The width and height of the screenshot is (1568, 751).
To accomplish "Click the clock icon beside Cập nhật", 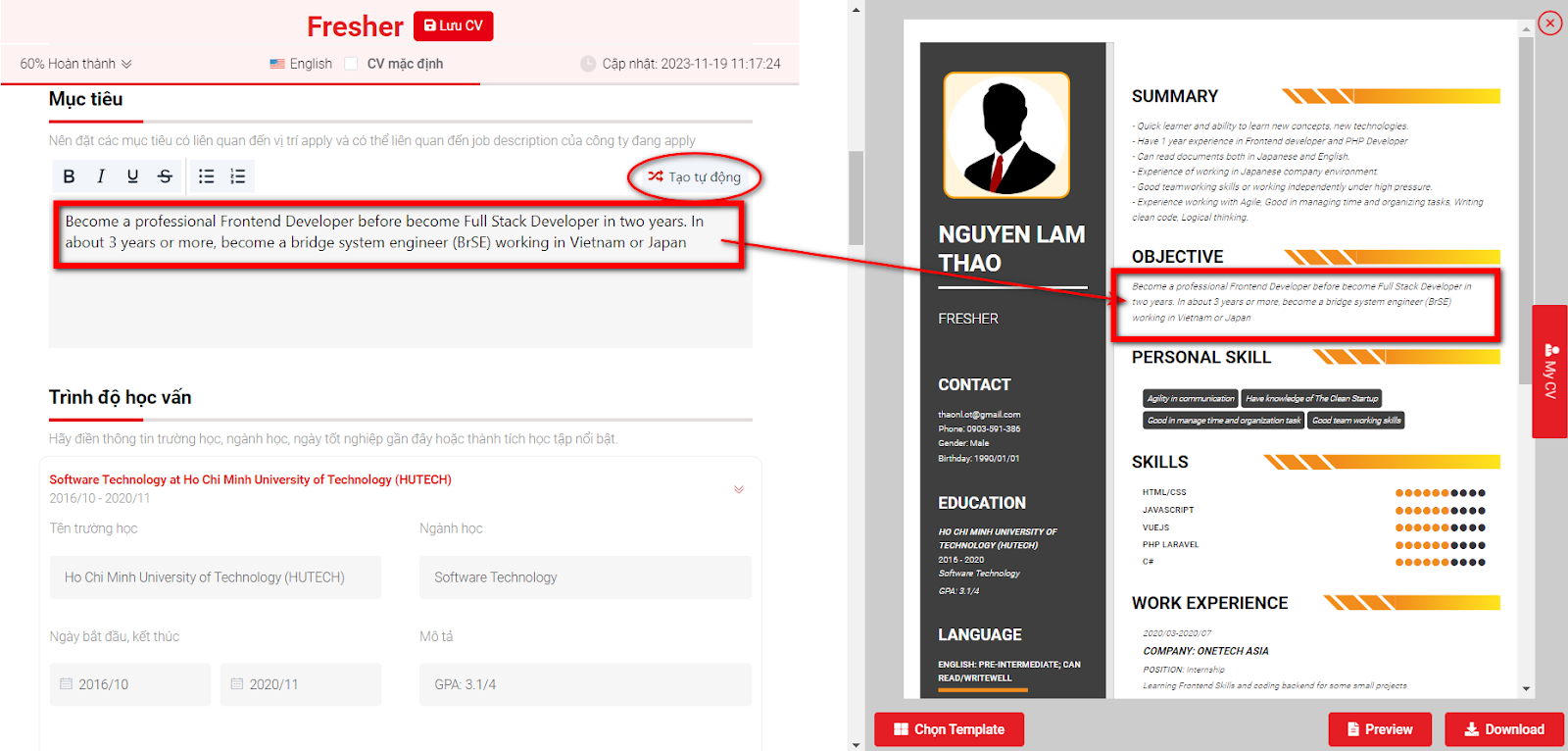I will 588,64.
